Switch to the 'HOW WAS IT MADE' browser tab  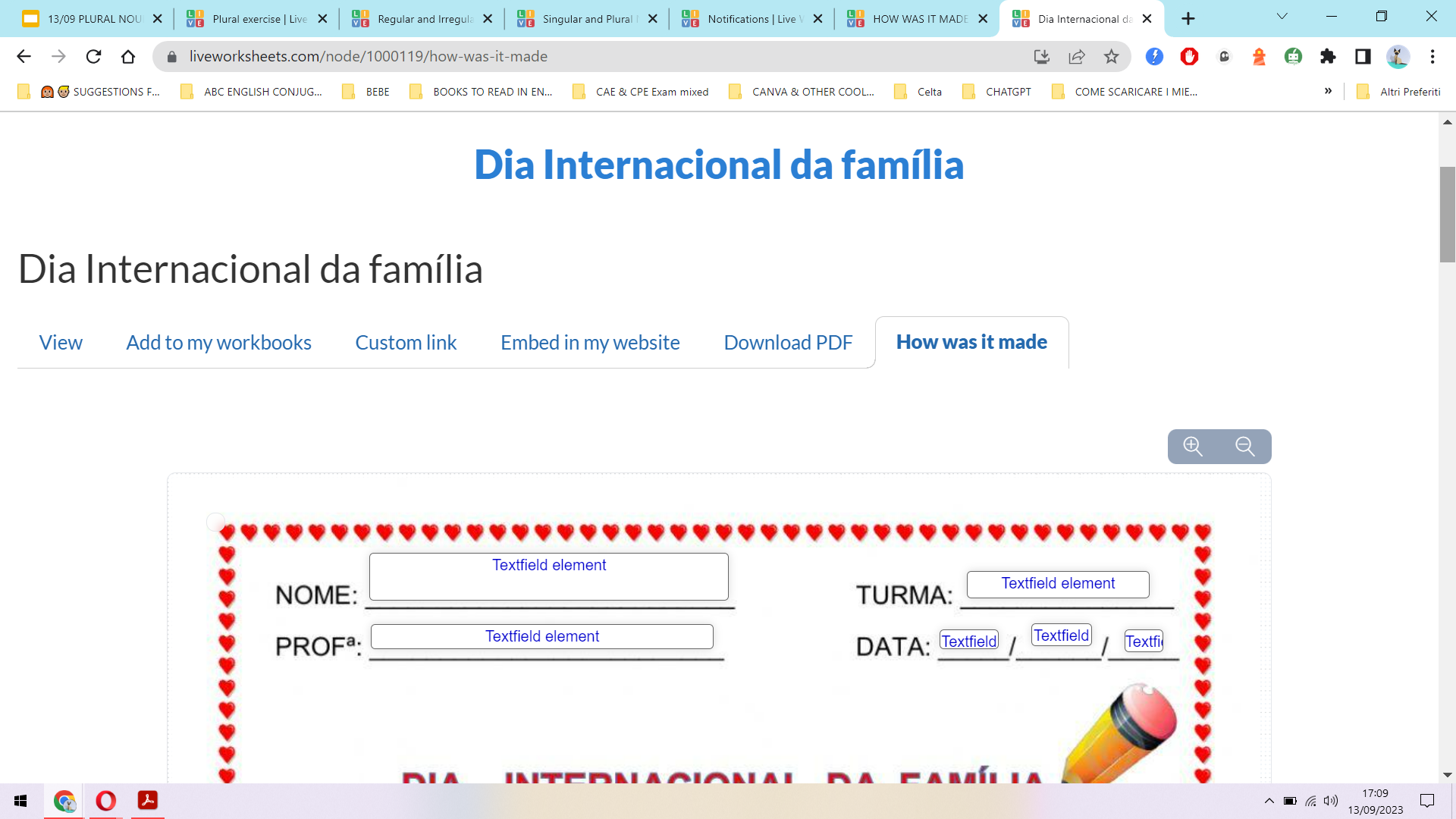[x=919, y=19]
